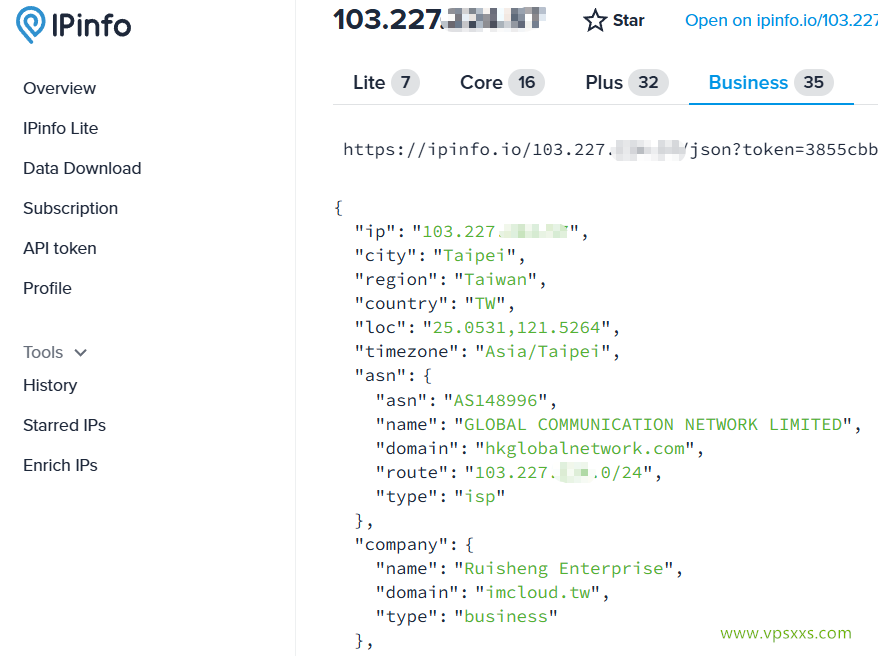Expand the Tools section chevron
Screen dimensions: 878x656
[x=81, y=353]
